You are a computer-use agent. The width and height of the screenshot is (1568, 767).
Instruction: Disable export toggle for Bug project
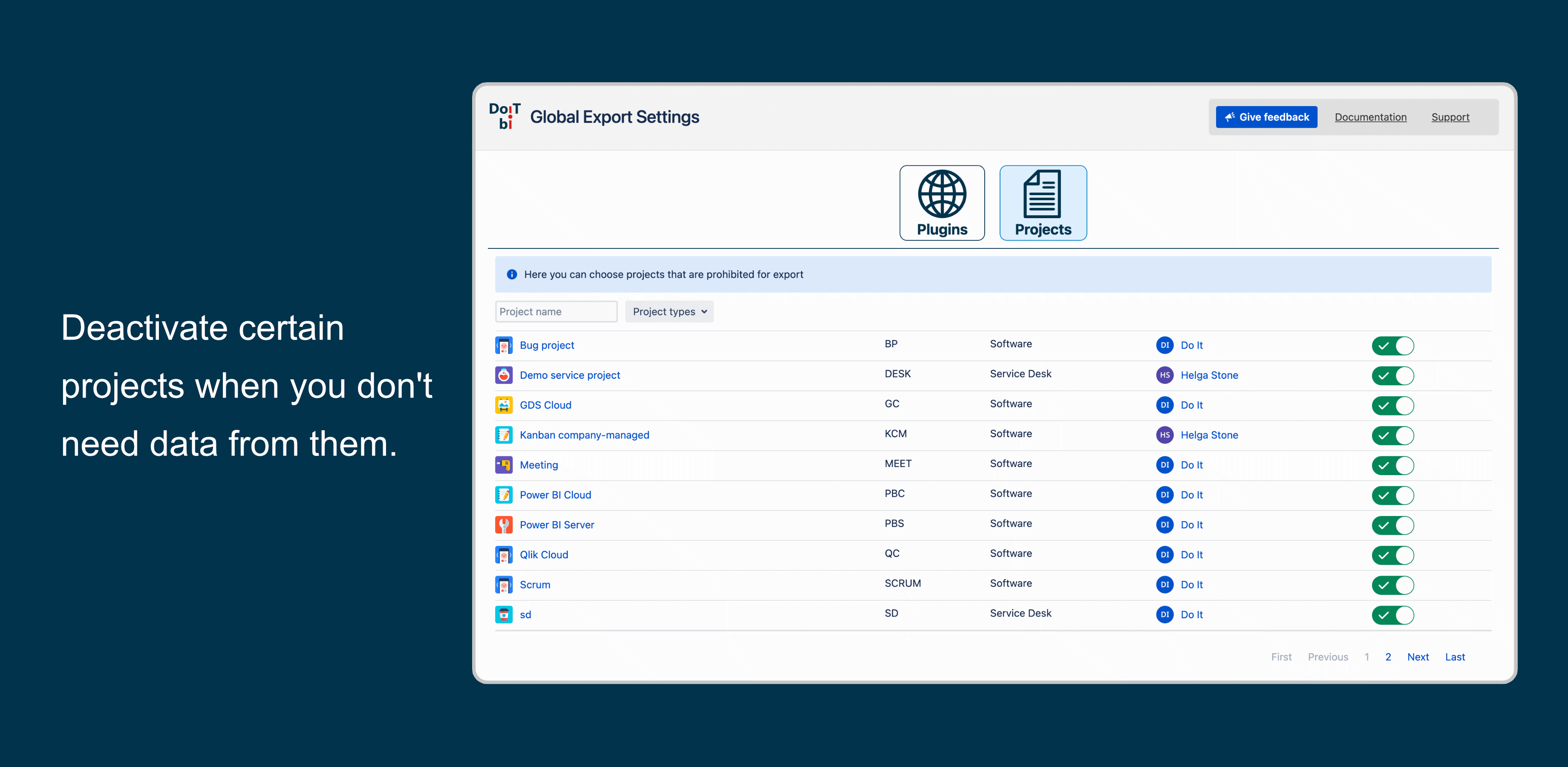[1392, 346]
